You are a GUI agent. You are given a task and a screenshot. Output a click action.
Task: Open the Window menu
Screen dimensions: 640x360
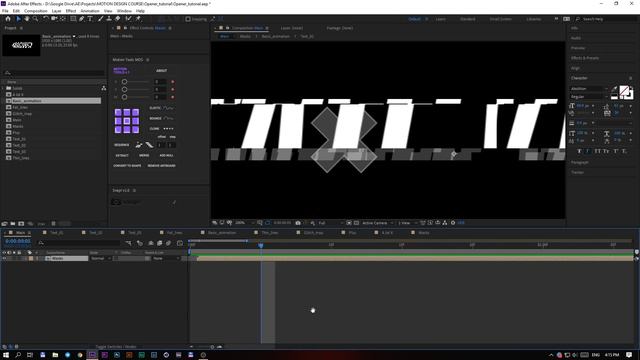coord(124,11)
